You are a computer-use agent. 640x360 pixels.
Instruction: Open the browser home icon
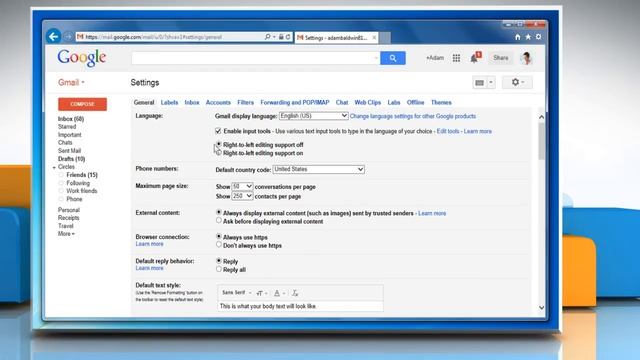[x=518, y=37]
